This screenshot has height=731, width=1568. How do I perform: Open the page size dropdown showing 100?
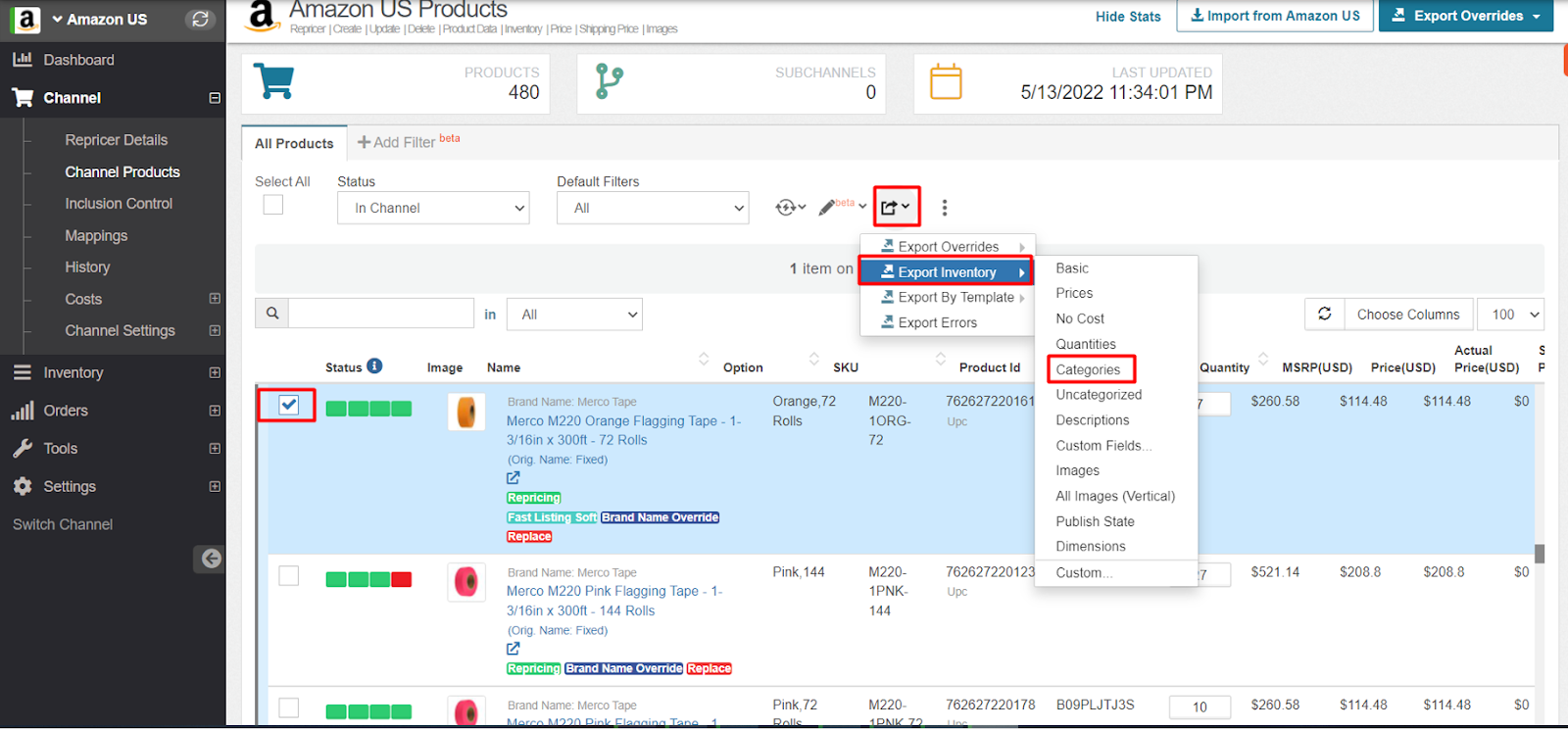1511,315
